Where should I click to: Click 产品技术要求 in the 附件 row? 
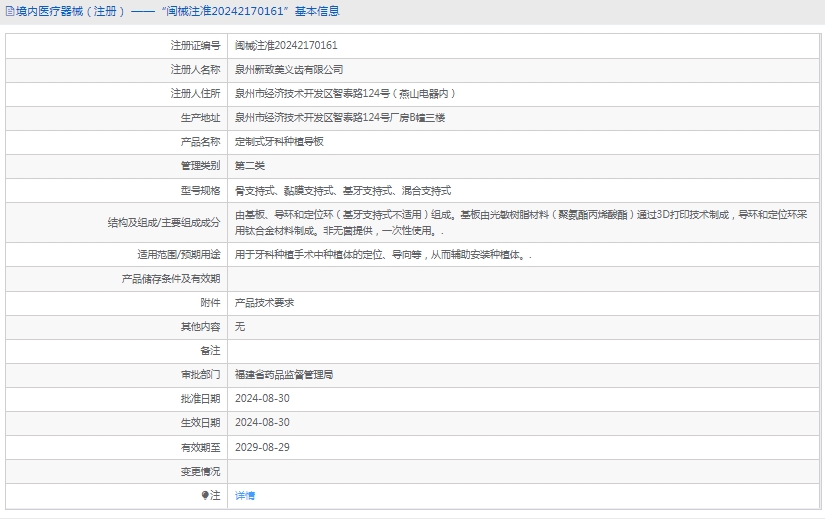tap(264, 302)
